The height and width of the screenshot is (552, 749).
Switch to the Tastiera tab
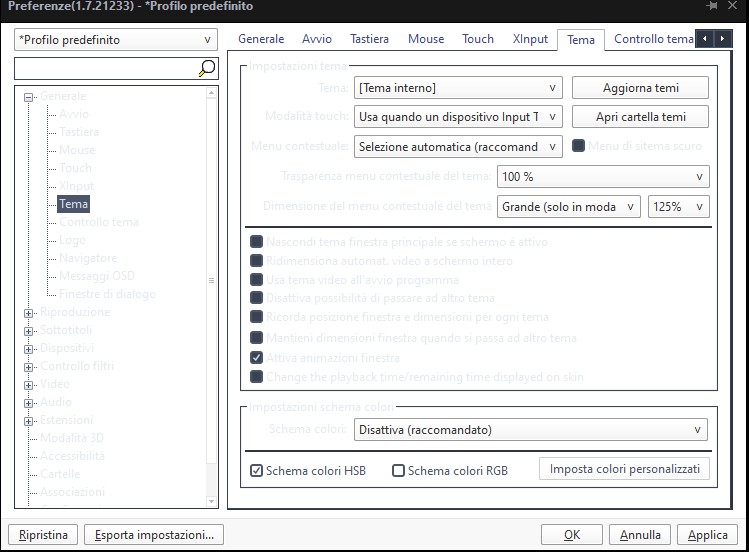369,39
